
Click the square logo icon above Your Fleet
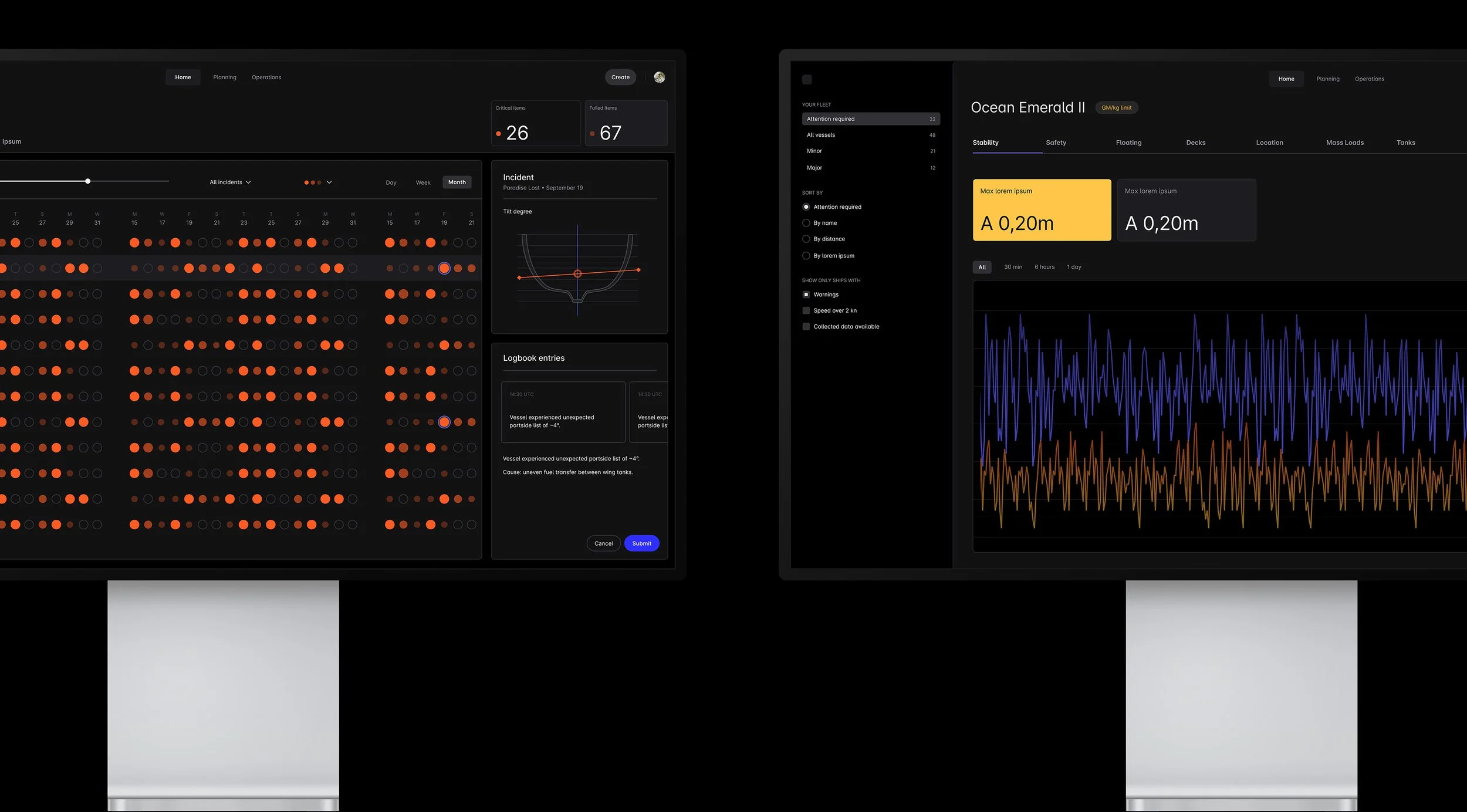point(807,79)
